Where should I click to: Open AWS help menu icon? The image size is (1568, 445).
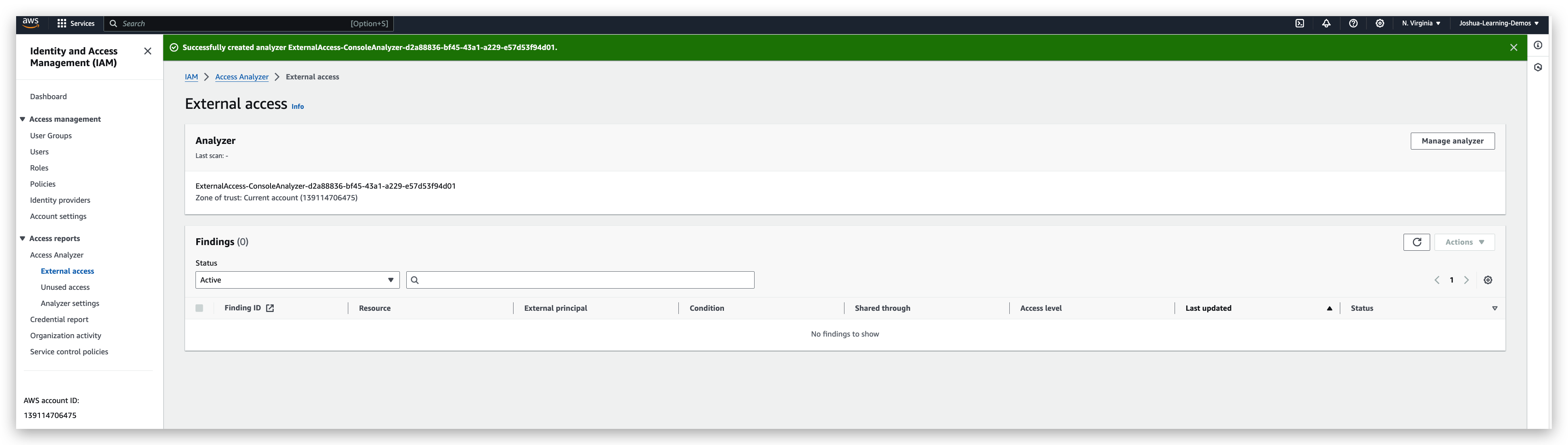pyautogui.click(x=1353, y=23)
